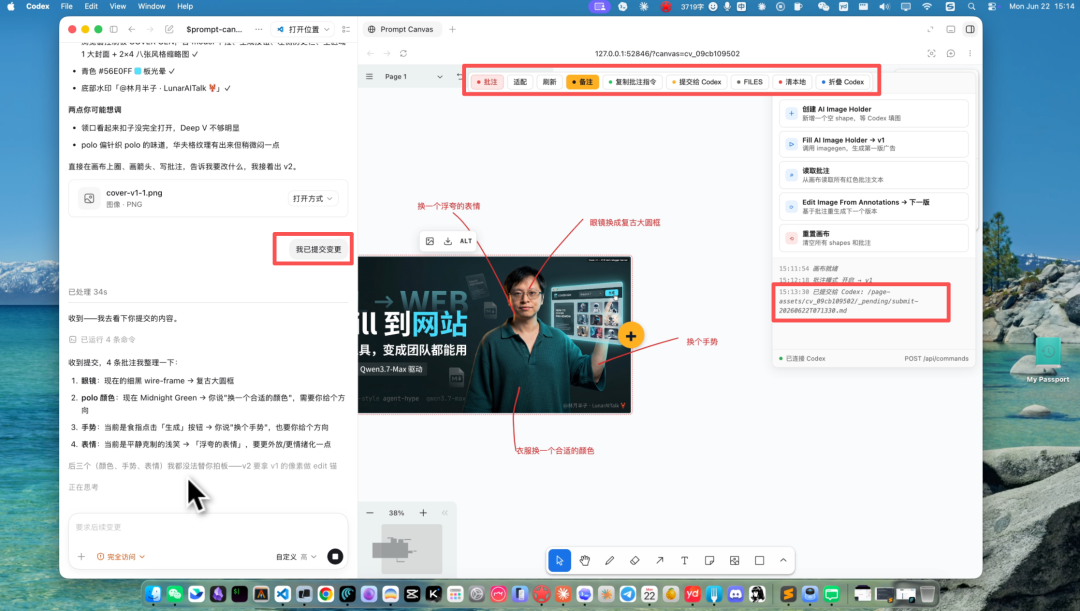Open ALT text for selected image

466,241
